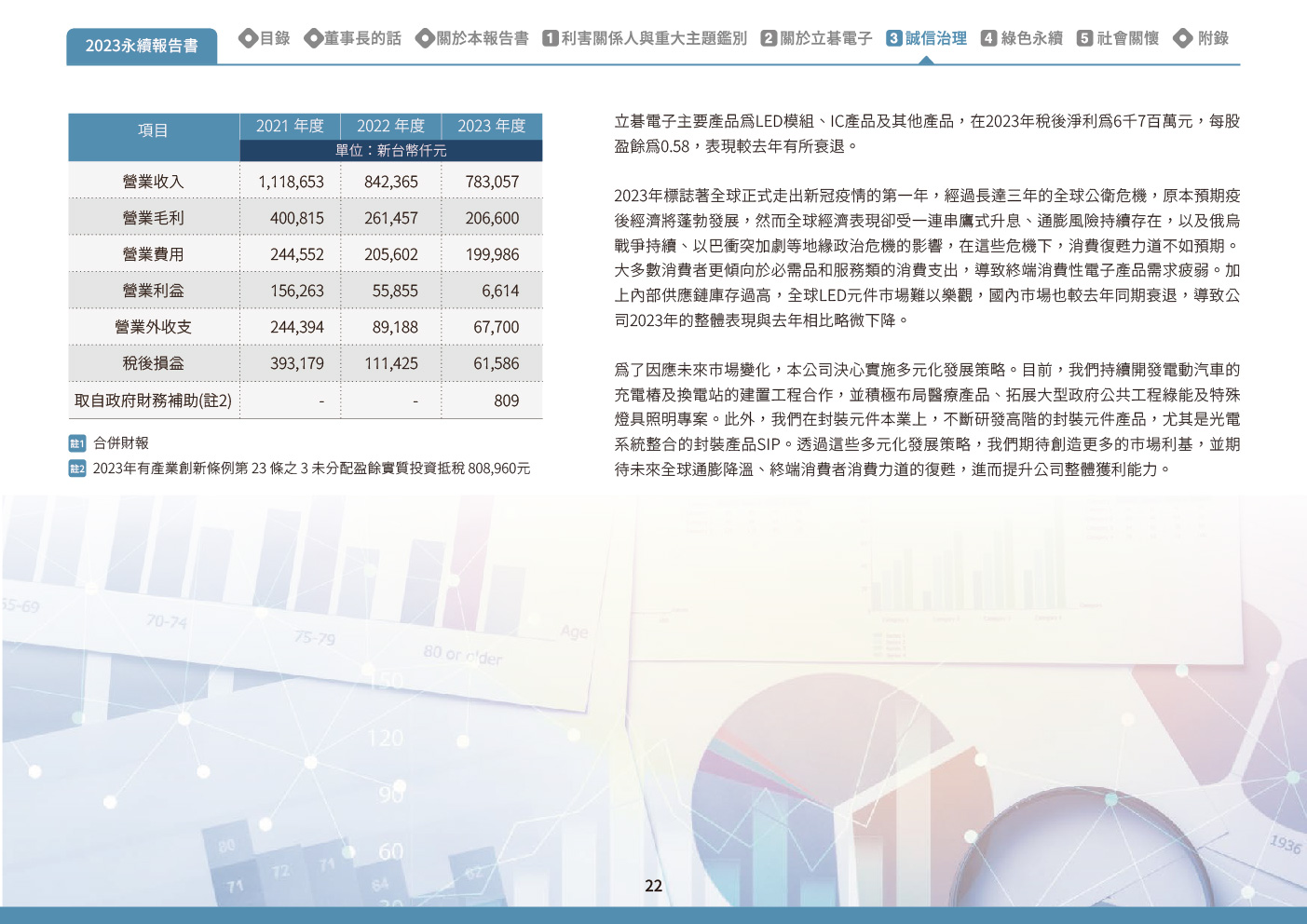The width and height of the screenshot is (1307, 924).
Task: Click the 2023 年度 column header
Action: [x=491, y=126]
